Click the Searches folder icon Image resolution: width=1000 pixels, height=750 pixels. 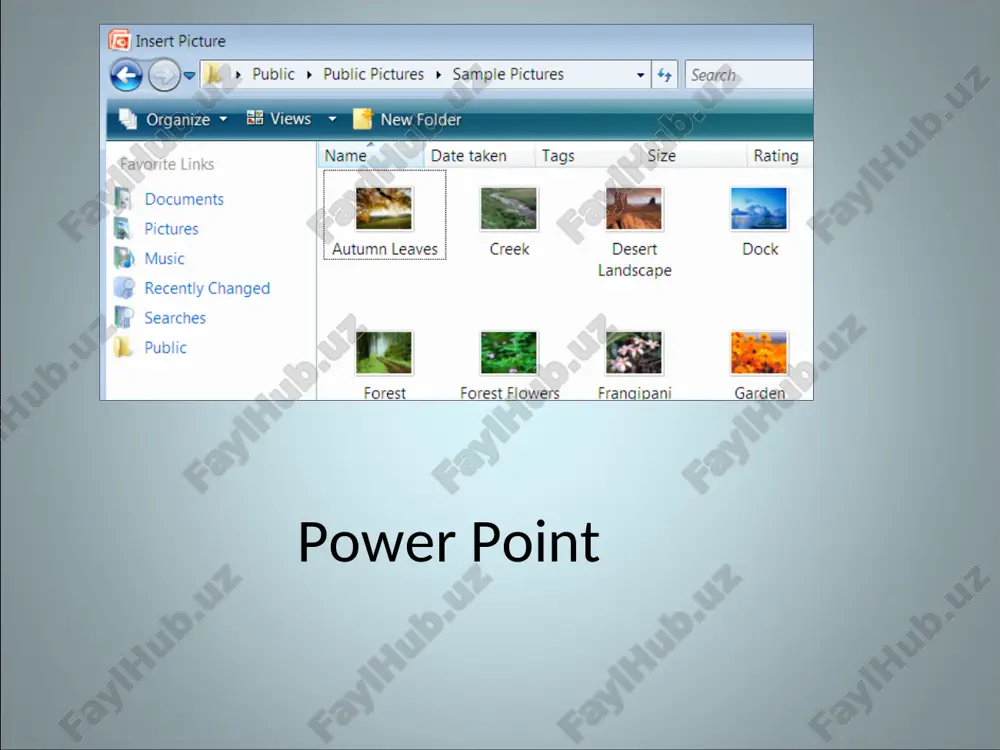[124, 317]
